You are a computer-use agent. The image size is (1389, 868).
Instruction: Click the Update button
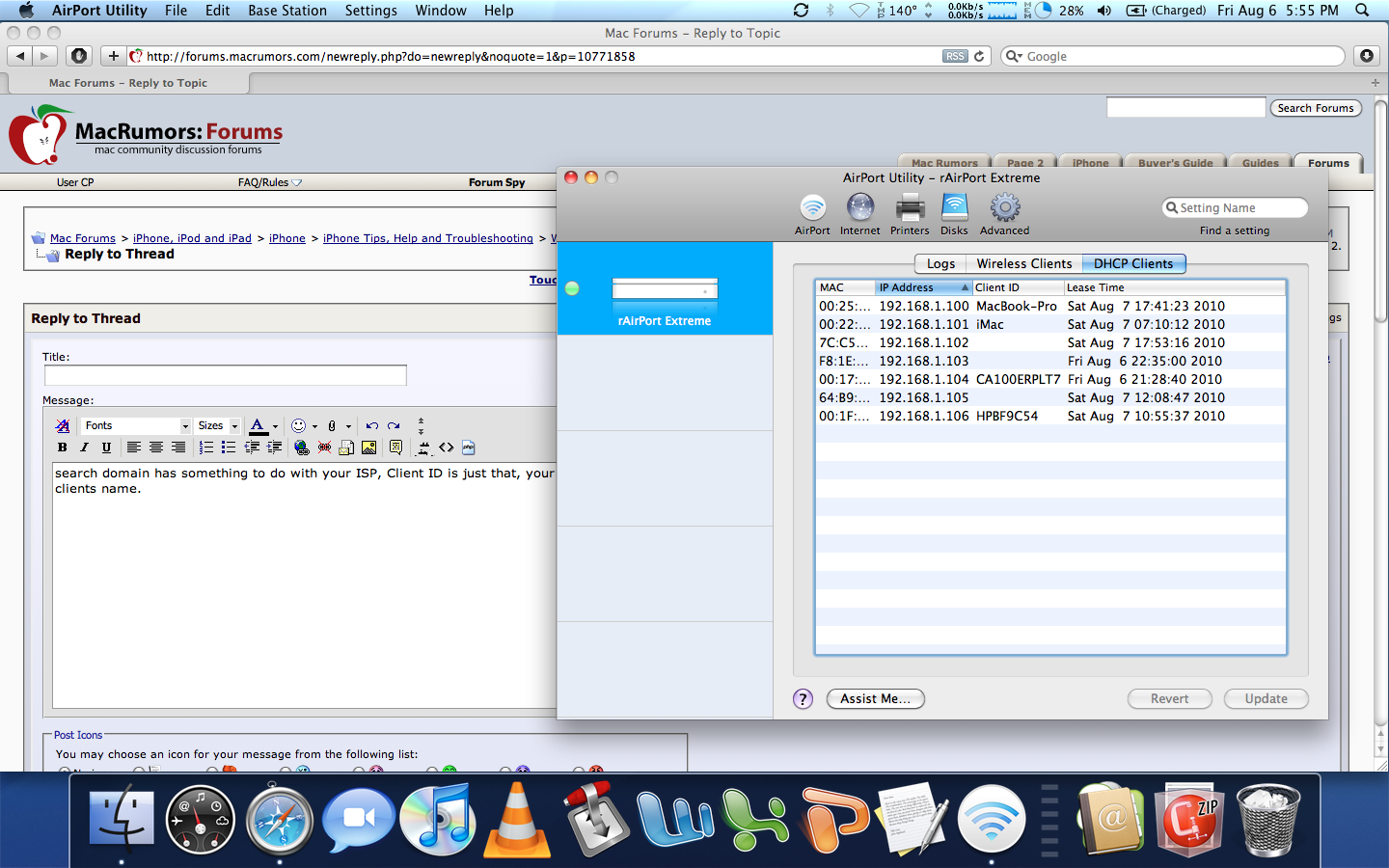click(x=1266, y=699)
